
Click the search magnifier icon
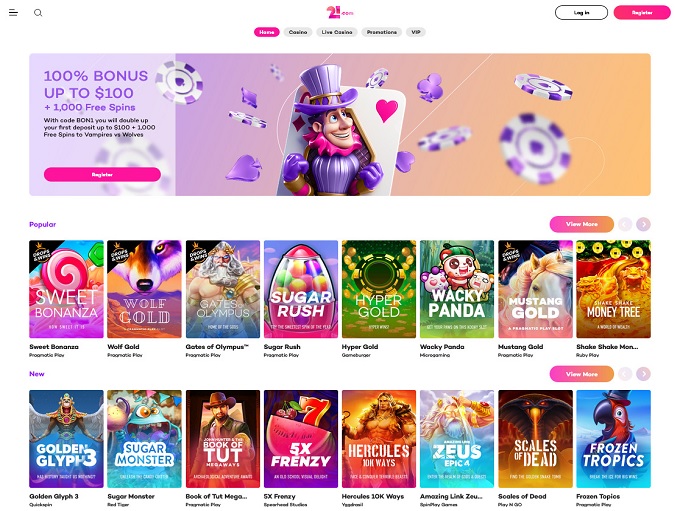(38, 13)
